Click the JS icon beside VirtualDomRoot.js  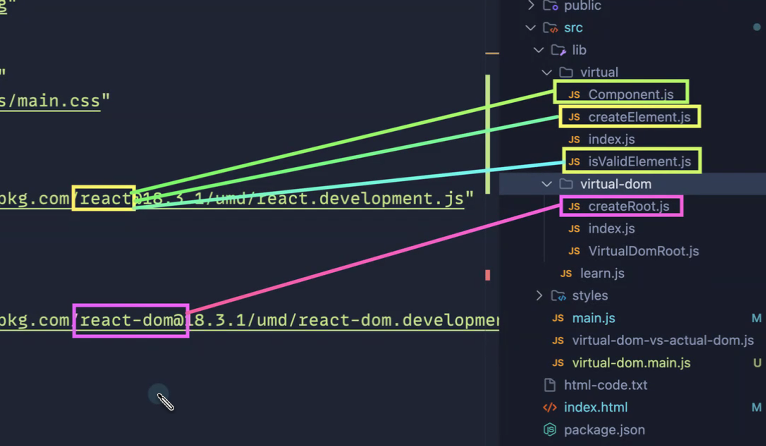574,251
